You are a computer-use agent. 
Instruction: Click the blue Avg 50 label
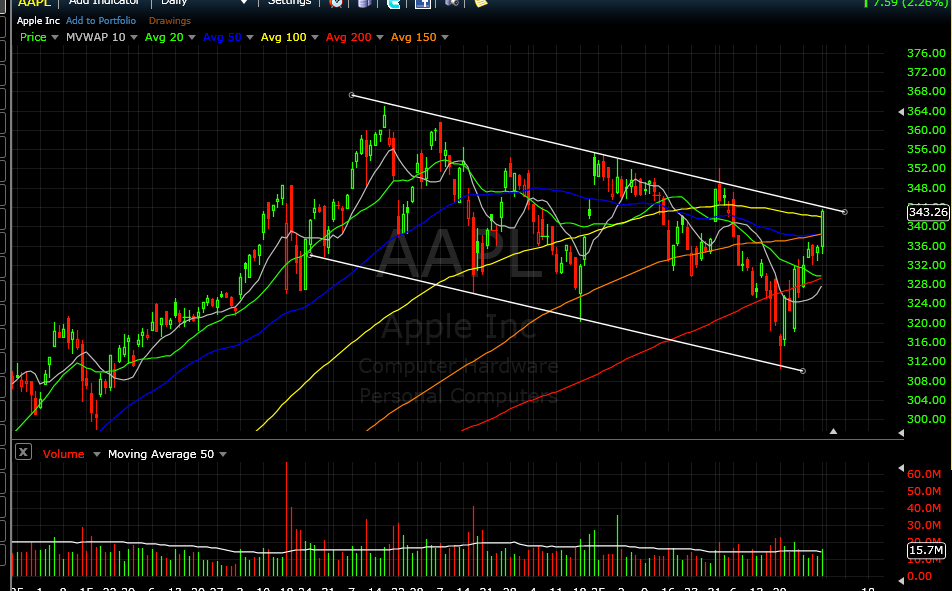[222, 37]
